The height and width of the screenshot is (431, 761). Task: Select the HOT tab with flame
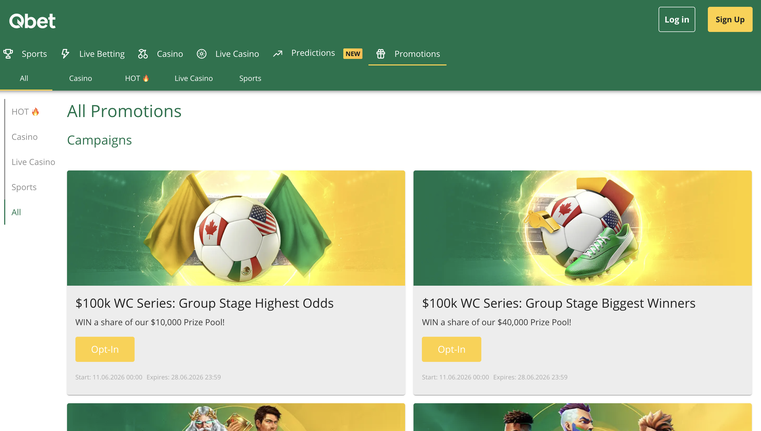[137, 78]
